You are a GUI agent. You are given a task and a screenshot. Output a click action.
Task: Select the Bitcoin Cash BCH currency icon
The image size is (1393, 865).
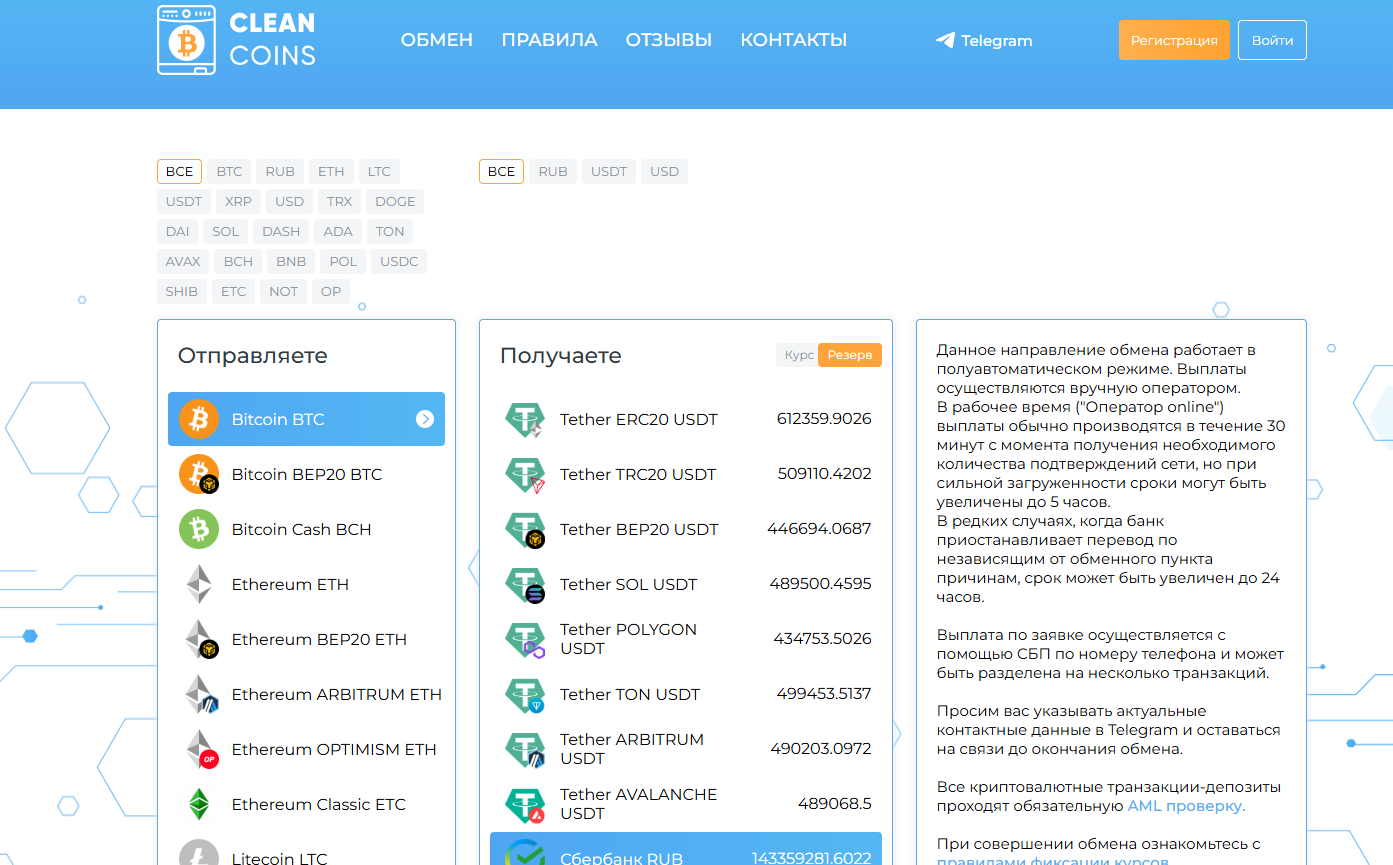pos(198,529)
